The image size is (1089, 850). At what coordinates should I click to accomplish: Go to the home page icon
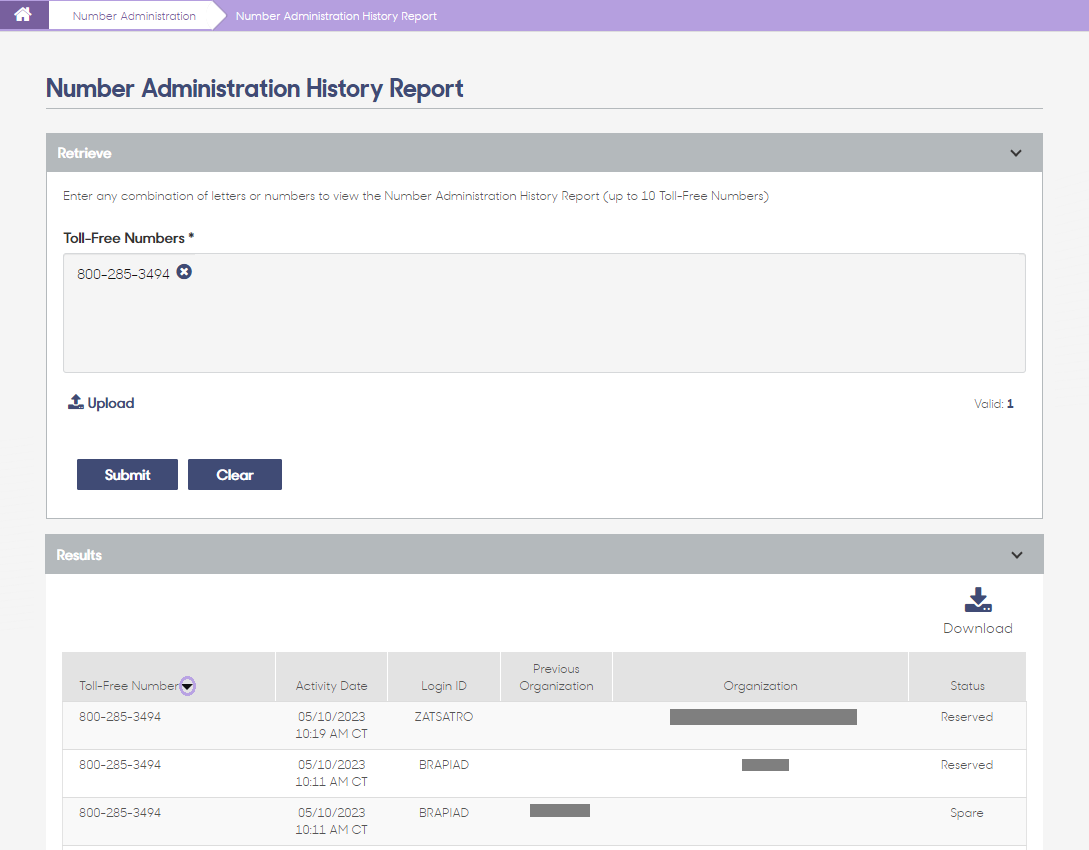(x=23, y=15)
